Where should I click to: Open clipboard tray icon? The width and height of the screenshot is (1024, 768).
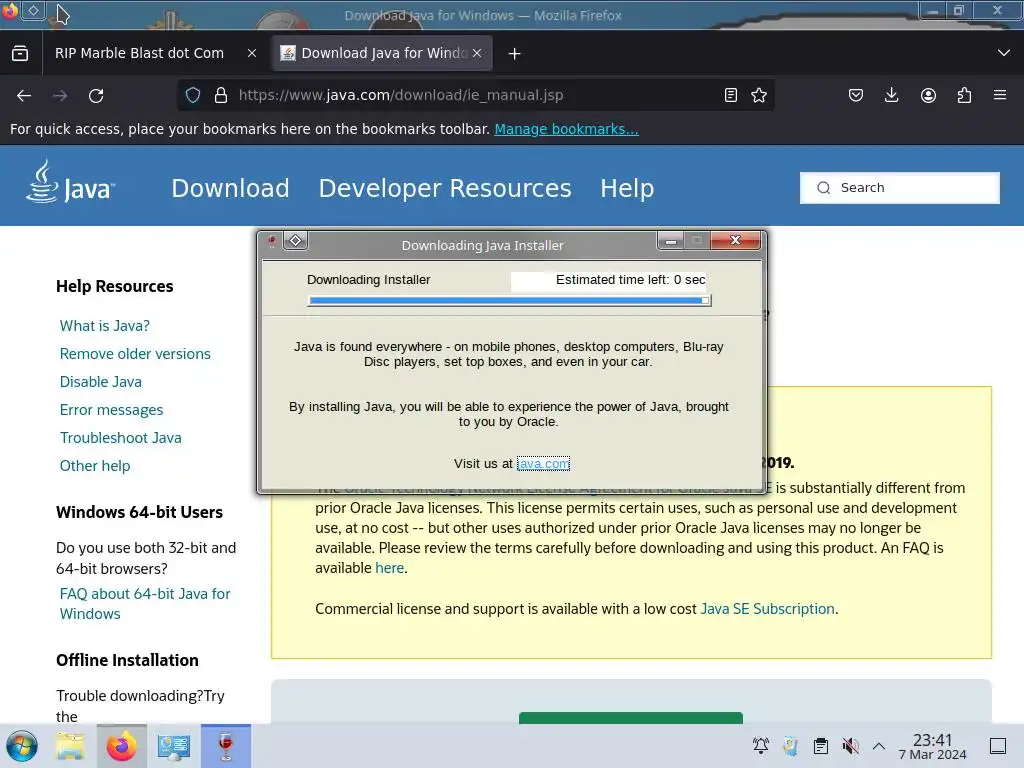click(821, 746)
